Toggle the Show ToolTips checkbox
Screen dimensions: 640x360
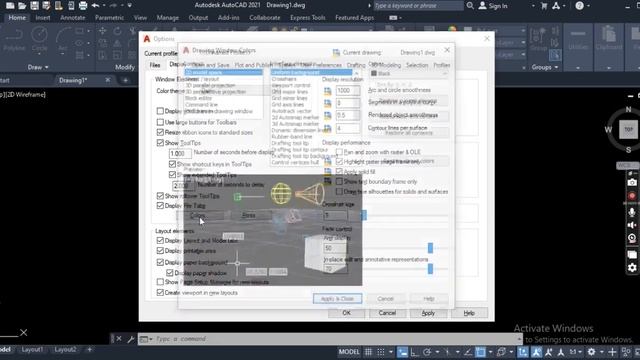click(x=160, y=143)
